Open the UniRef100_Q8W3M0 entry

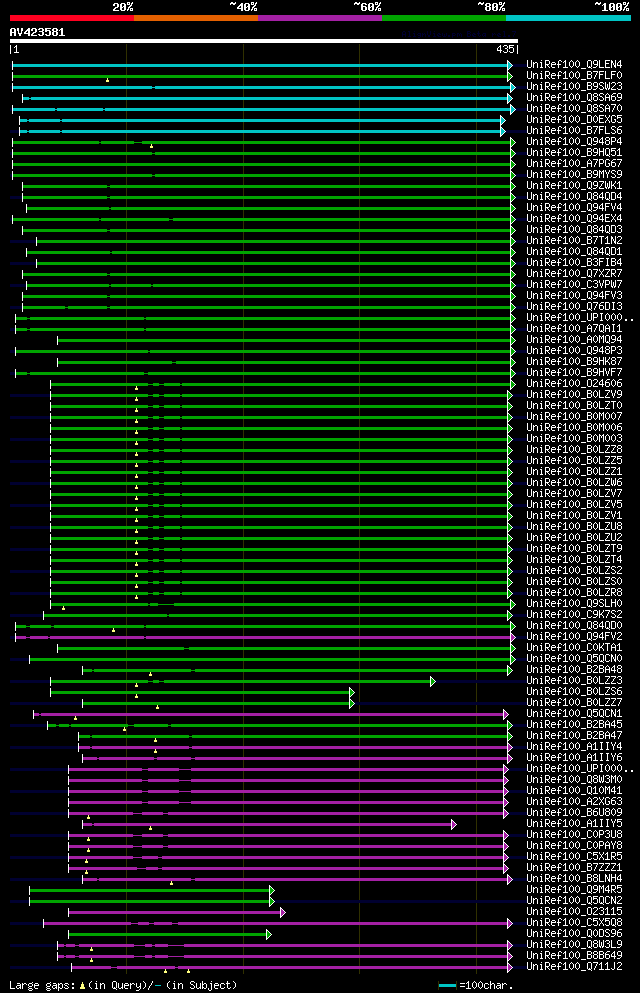574,780
